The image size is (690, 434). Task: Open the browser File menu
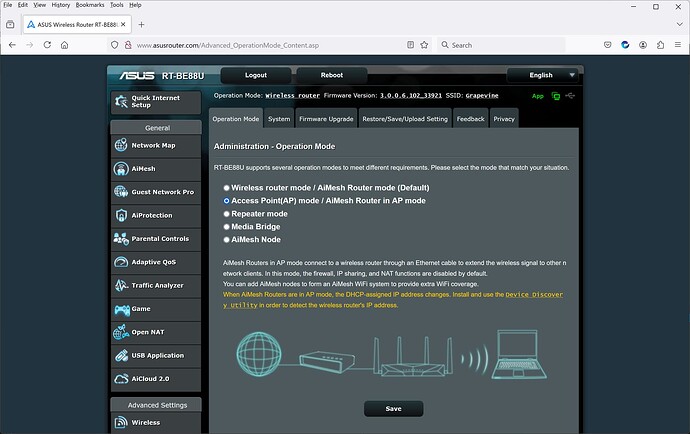7,5
